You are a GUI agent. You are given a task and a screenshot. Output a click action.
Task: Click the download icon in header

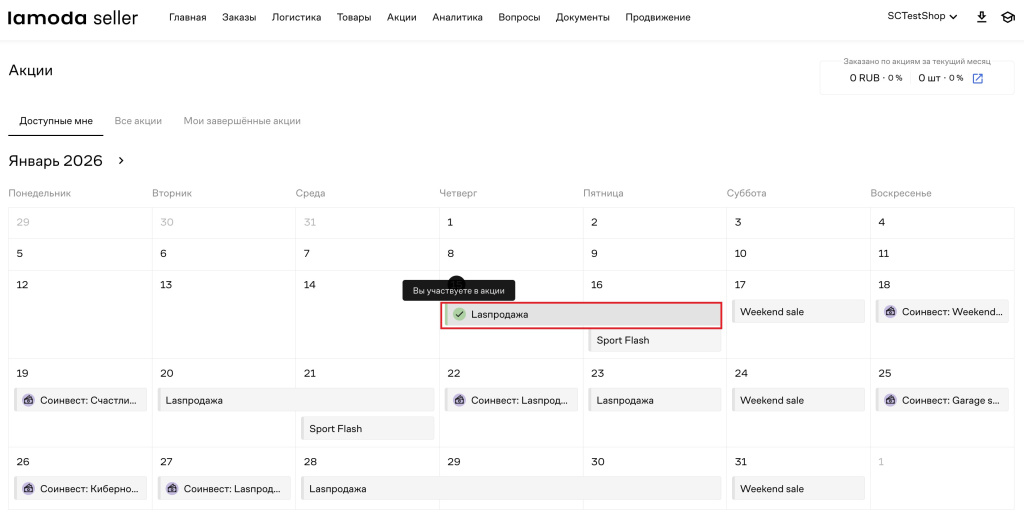[982, 17]
